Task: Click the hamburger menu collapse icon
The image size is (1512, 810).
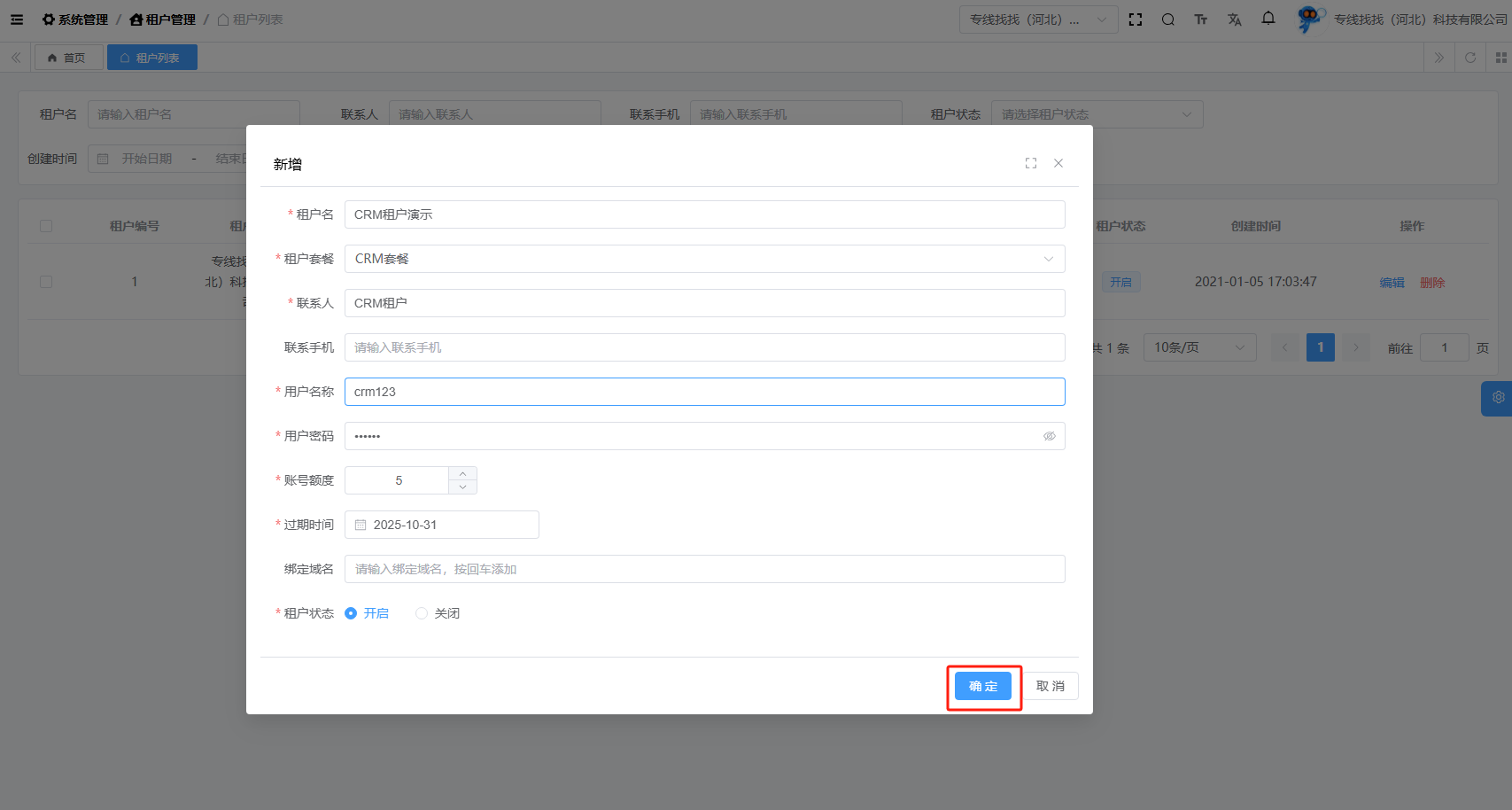Action: (x=17, y=19)
